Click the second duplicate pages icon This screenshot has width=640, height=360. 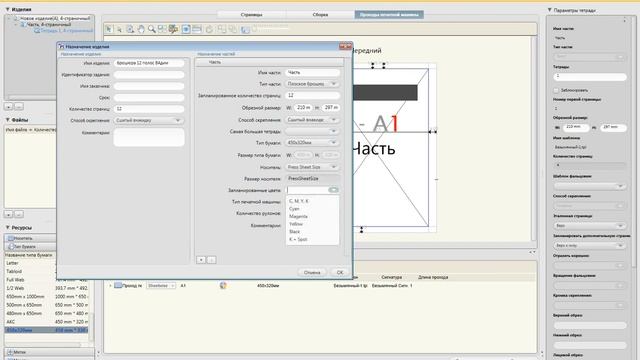(233, 29)
